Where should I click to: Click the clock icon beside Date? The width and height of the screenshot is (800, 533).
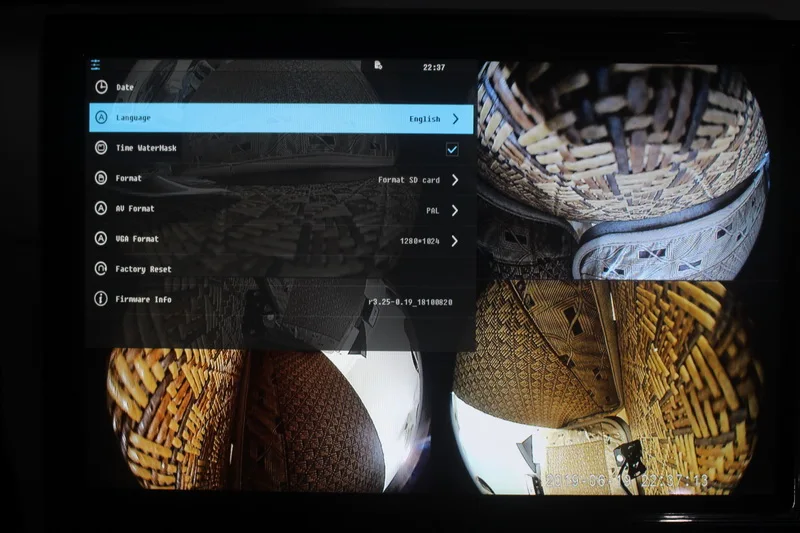[x=102, y=87]
